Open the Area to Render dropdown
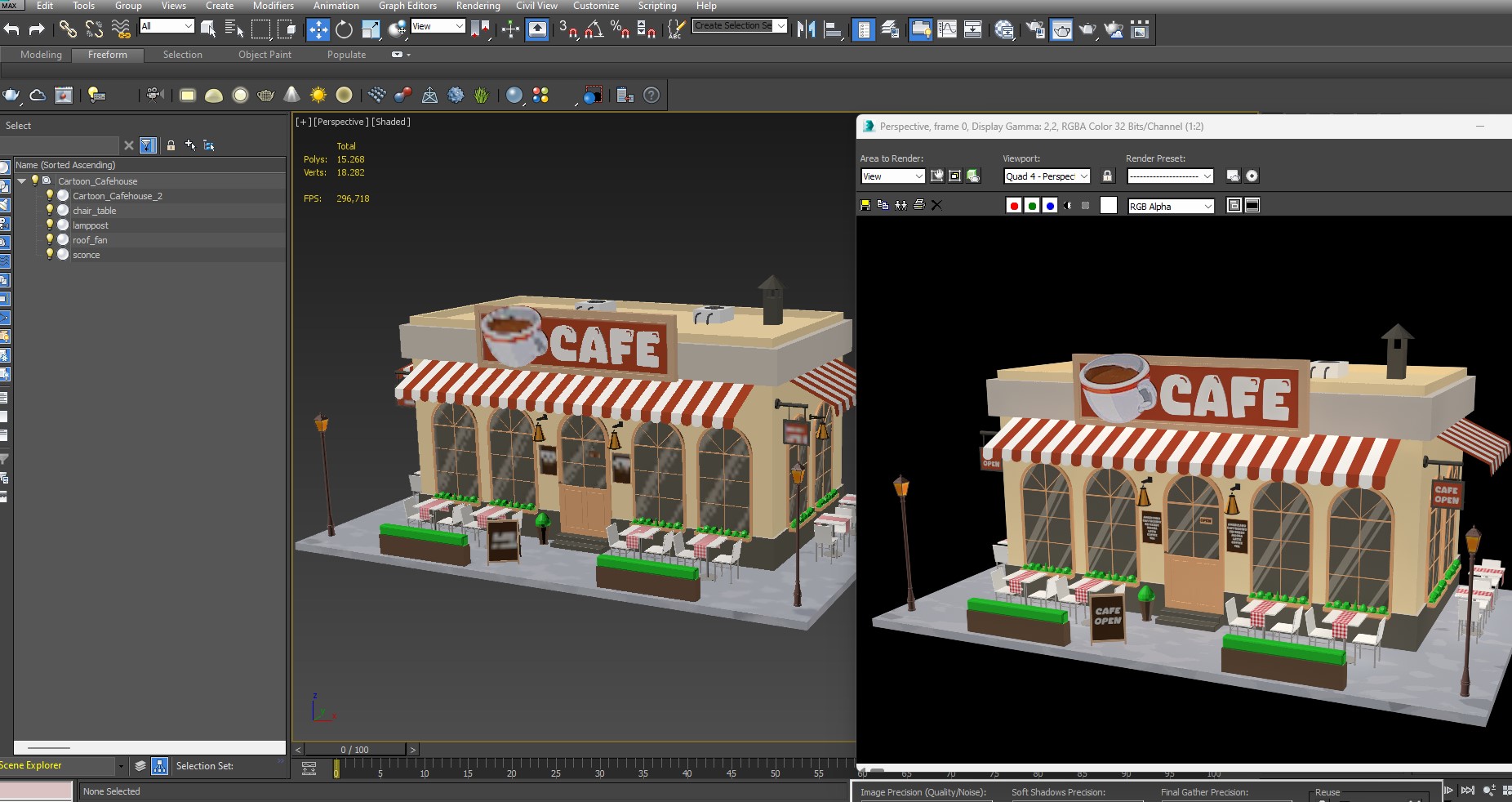The image size is (1512, 802). [892, 176]
